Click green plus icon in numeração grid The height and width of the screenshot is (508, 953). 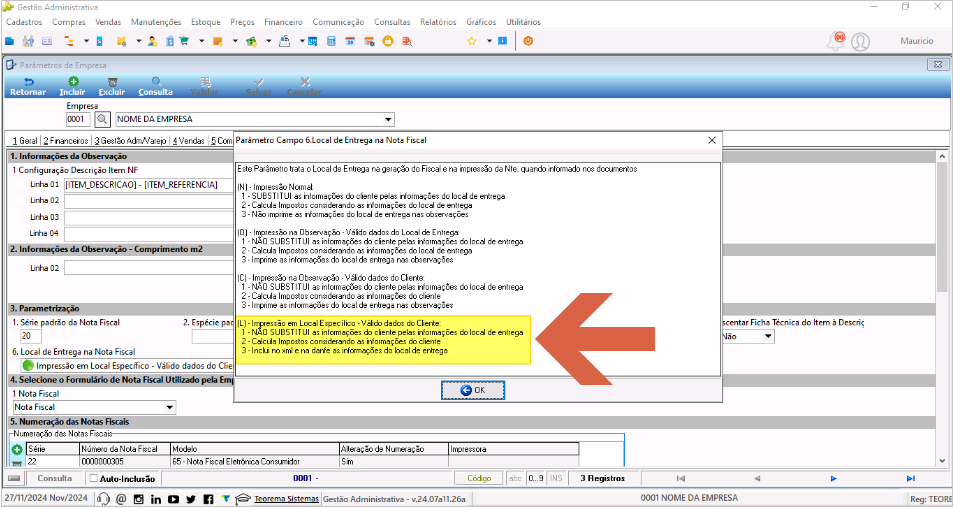(x=17, y=450)
